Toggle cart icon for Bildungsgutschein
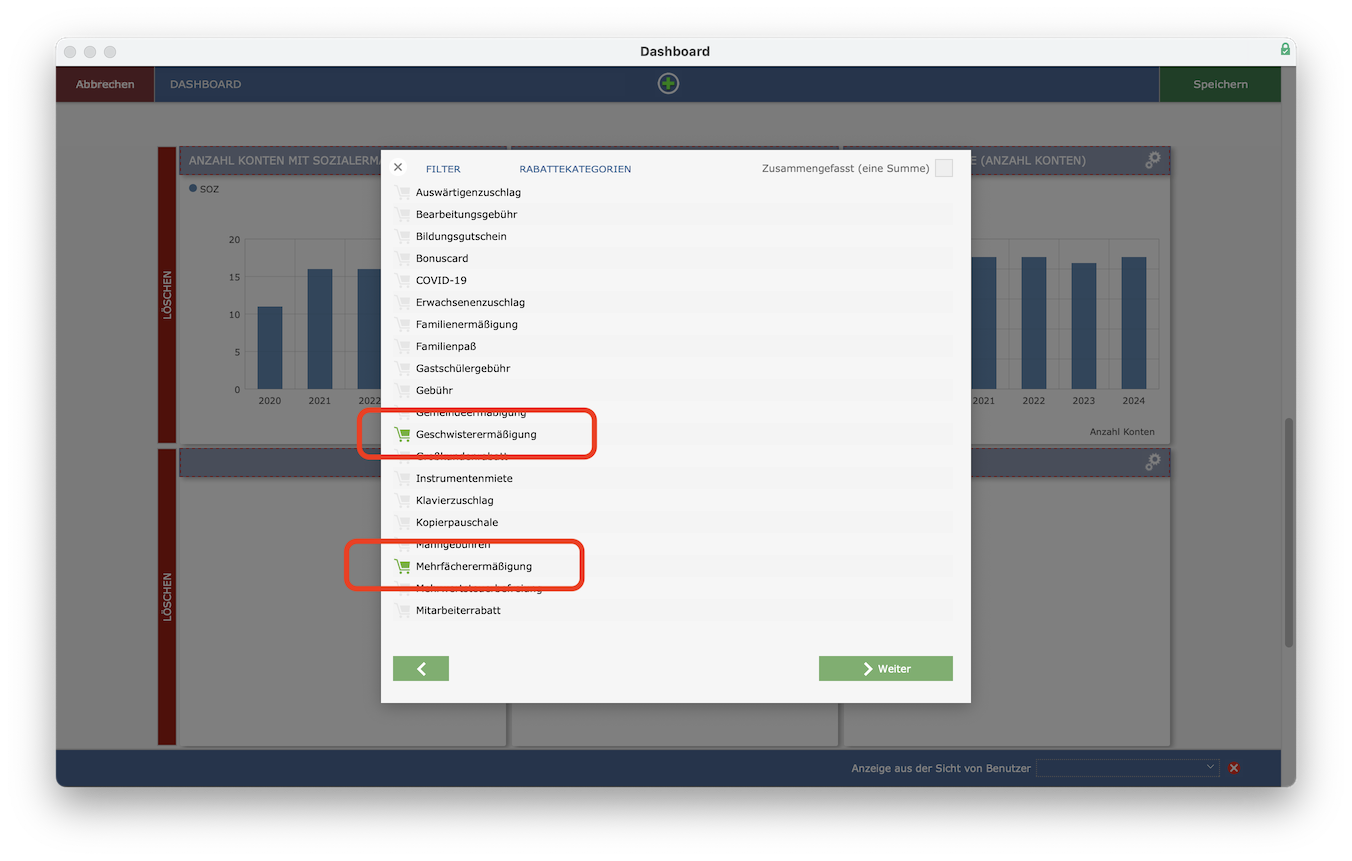Screen dimensions: 1352x861 coord(402,236)
